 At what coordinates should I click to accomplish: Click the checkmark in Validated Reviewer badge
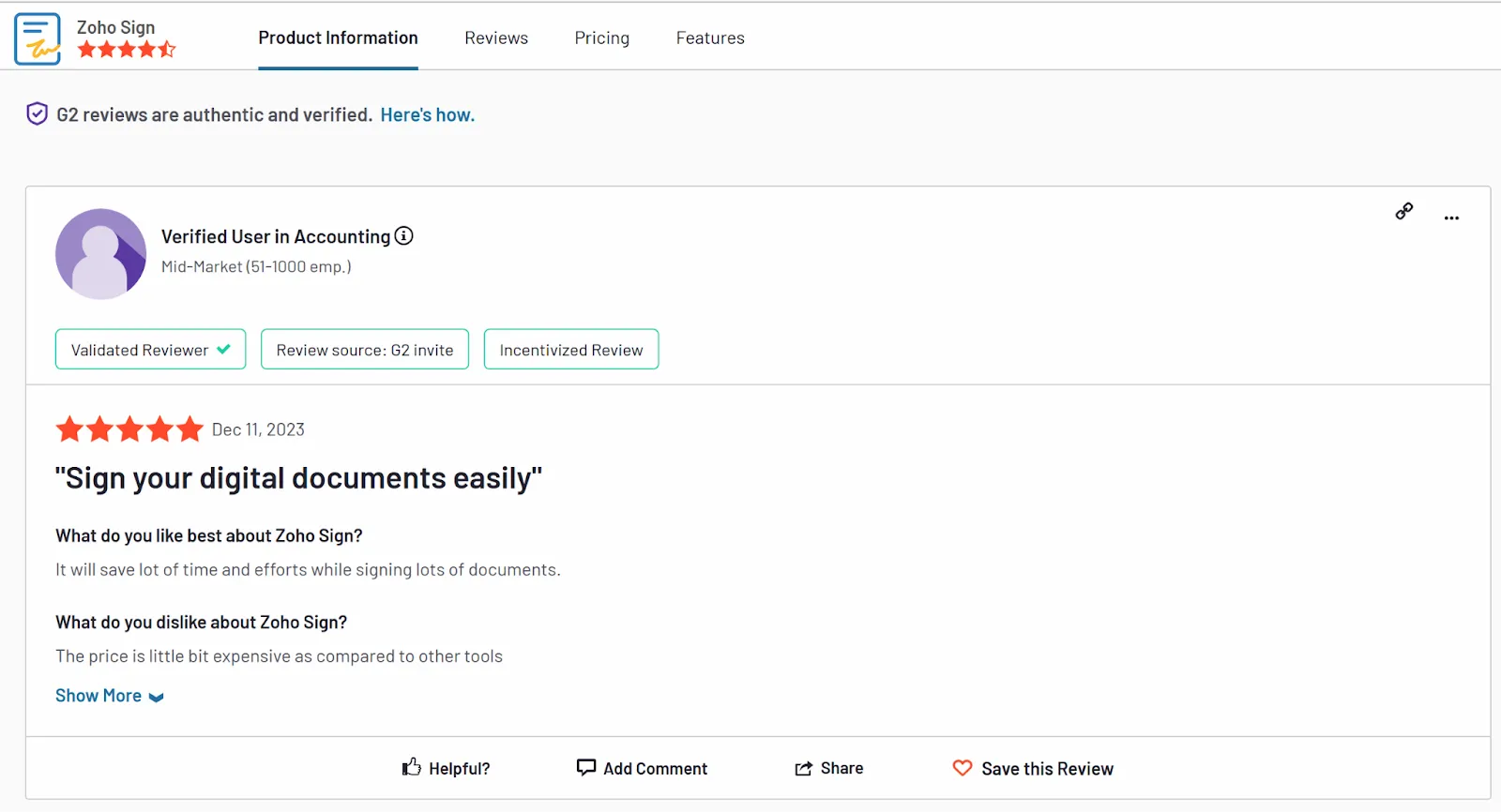pyautogui.click(x=223, y=349)
